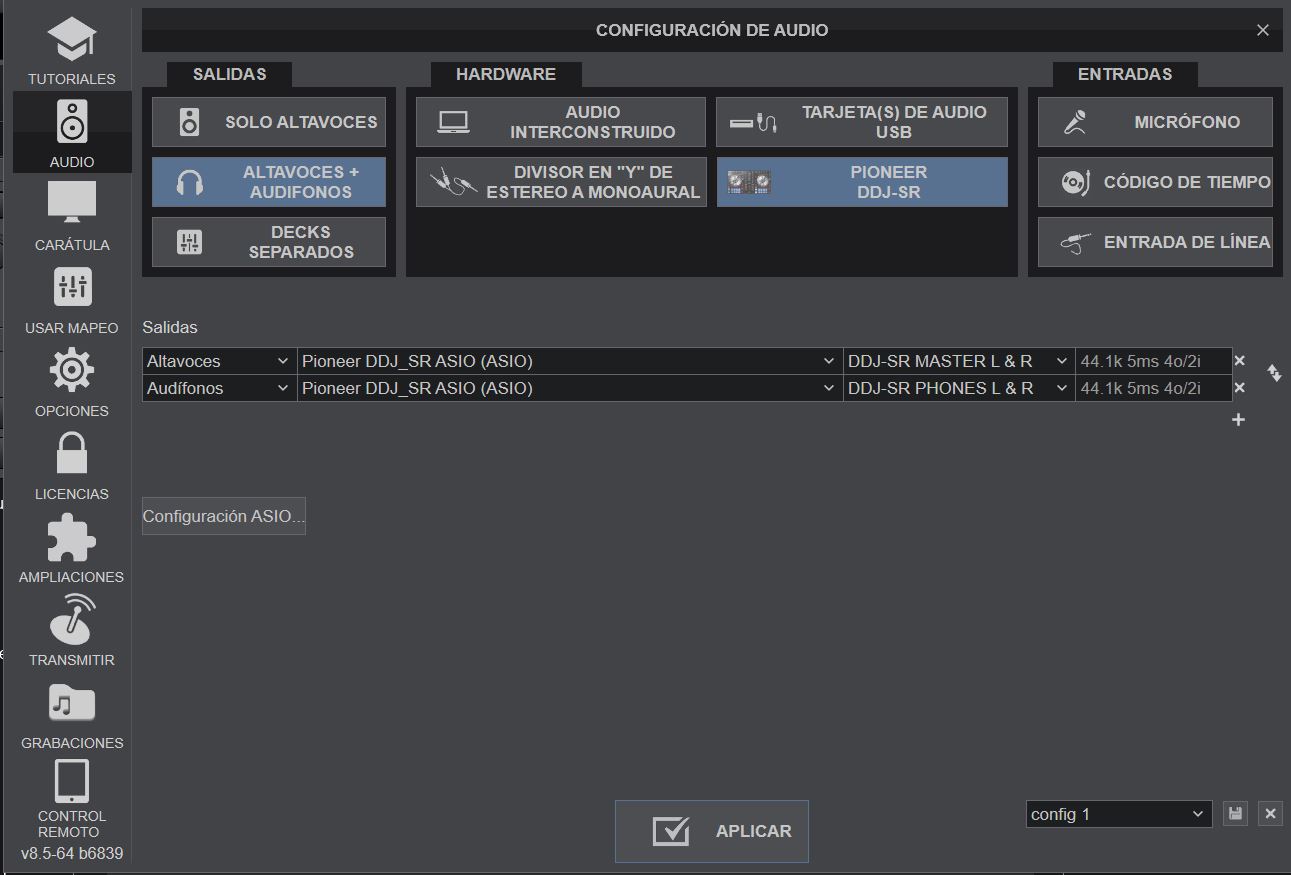Select Solo Altavoces output mode

point(269,122)
